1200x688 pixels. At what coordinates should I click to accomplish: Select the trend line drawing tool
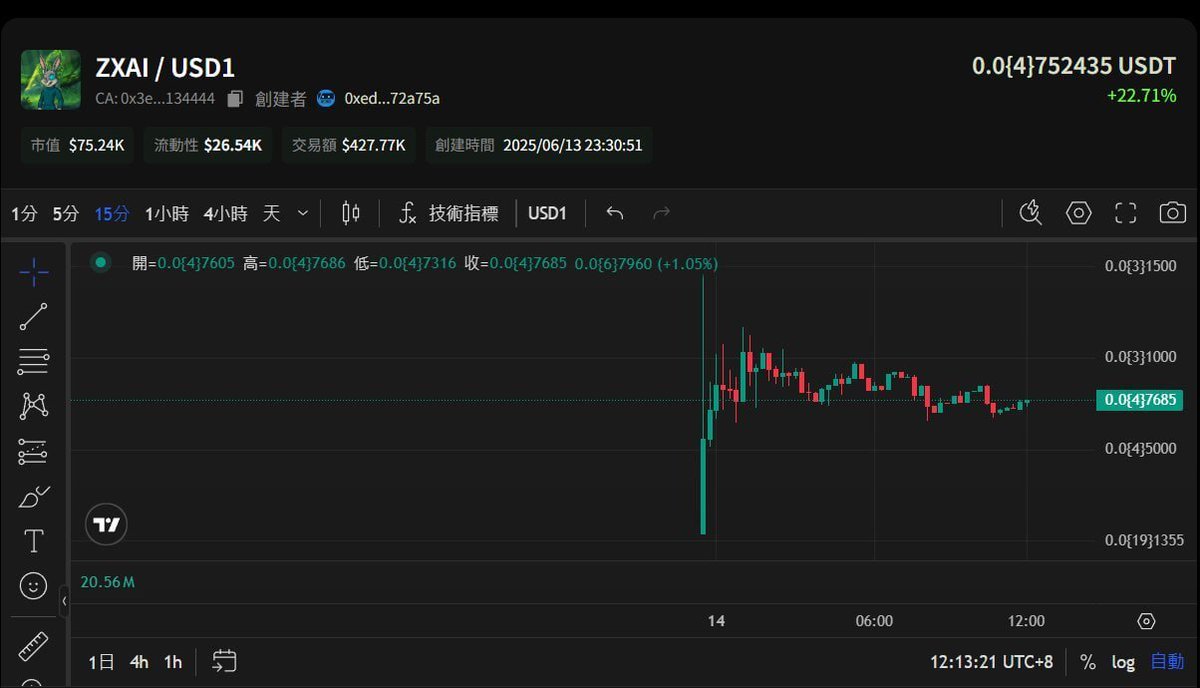point(34,316)
